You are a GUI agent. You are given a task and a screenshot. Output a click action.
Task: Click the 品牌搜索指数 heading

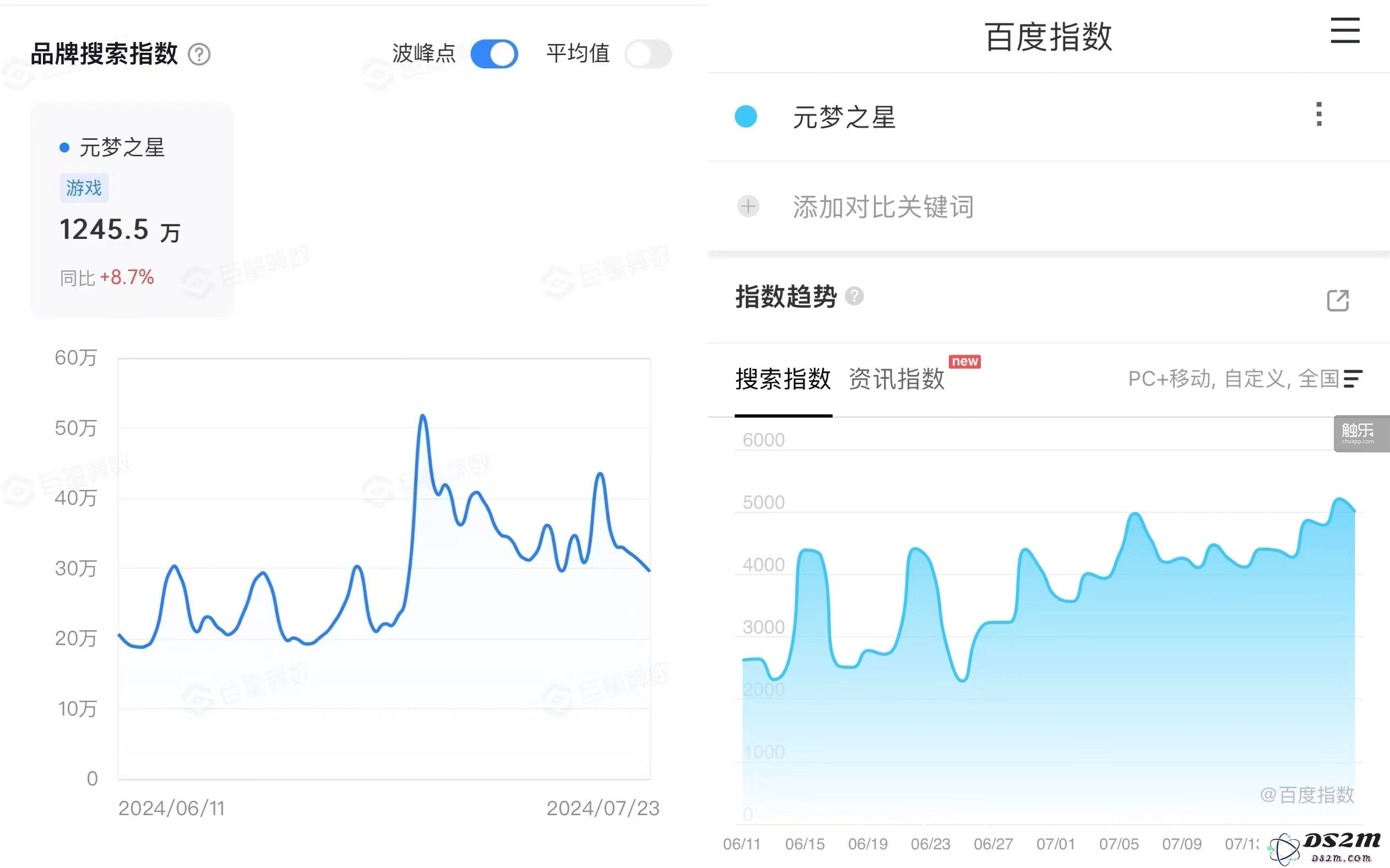point(104,54)
